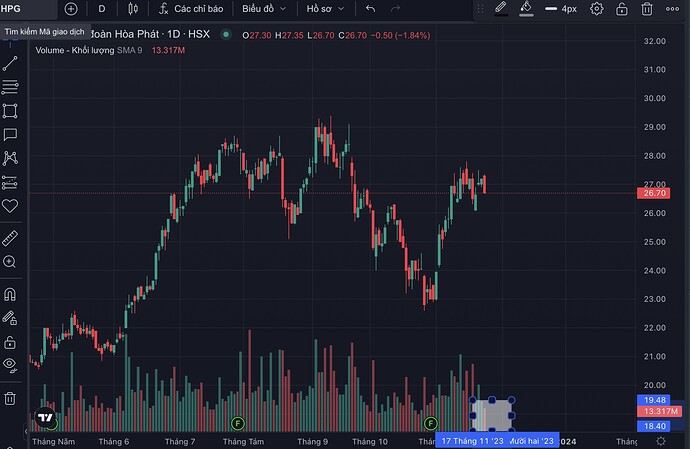Select the text callout annotation tool
690x449 pixels.
(x=10, y=135)
